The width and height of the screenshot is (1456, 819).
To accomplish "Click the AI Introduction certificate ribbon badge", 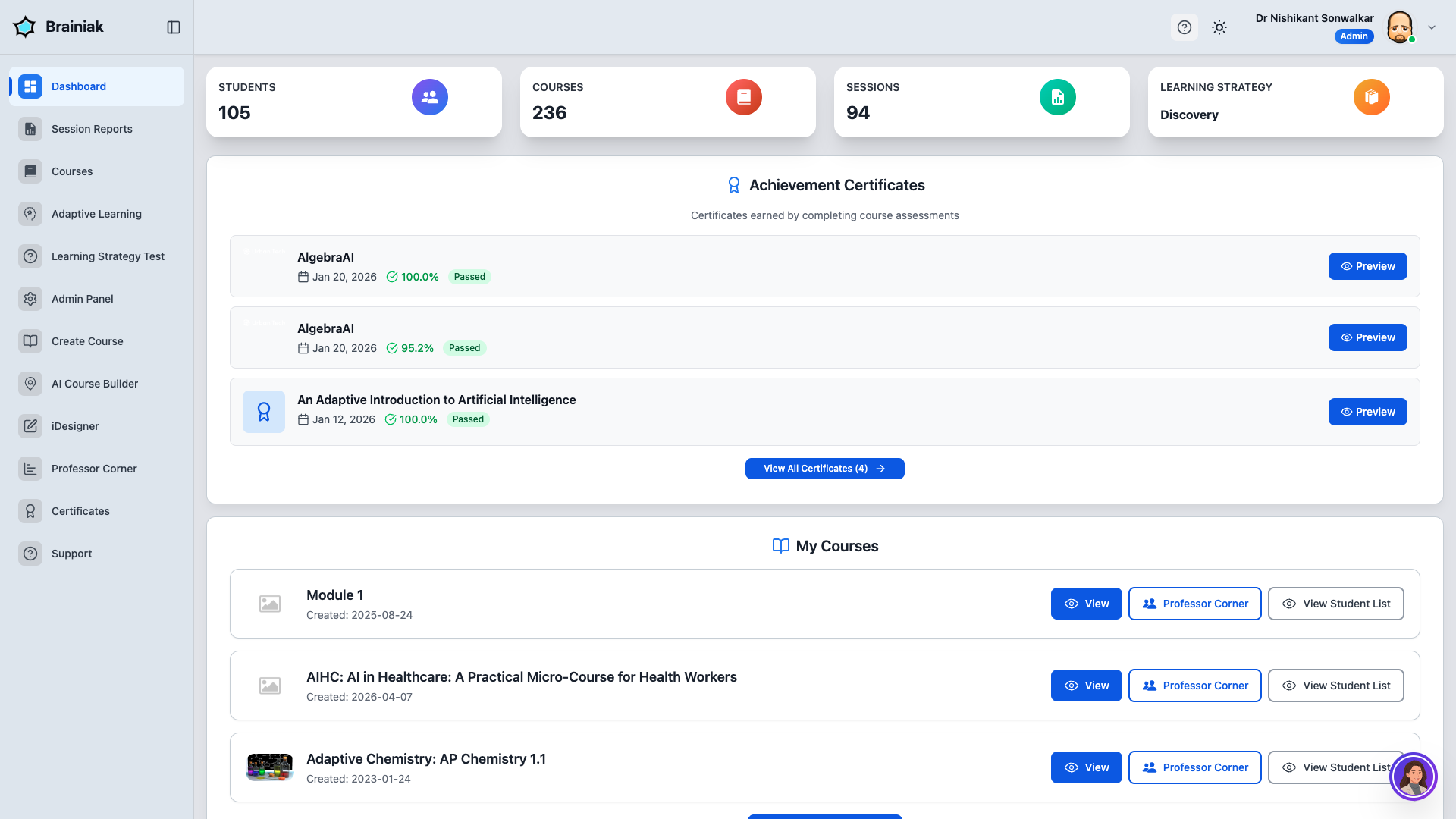I will point(264,412).
